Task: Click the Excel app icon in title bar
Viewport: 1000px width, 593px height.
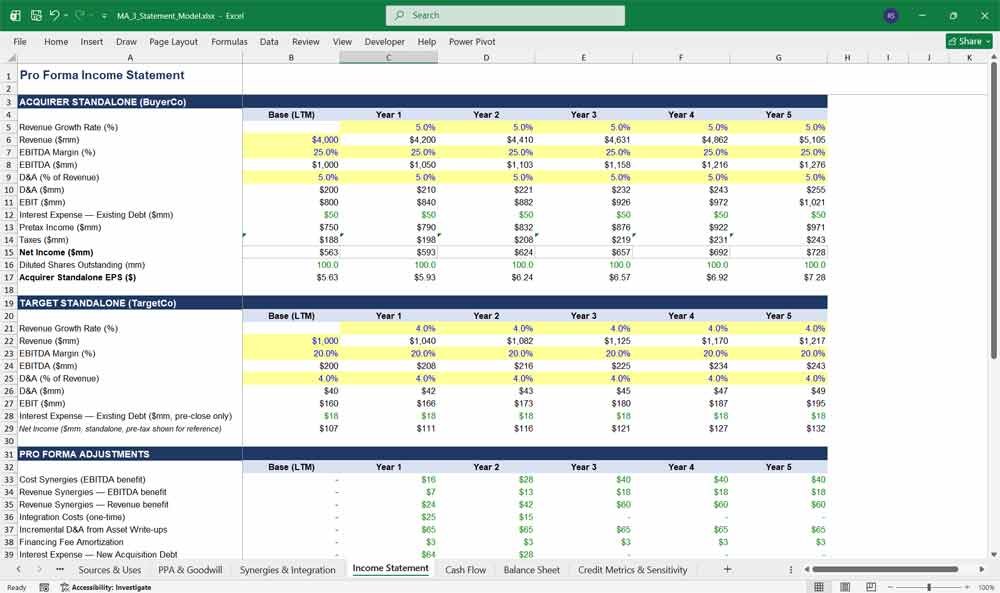Action: [15, 15]
